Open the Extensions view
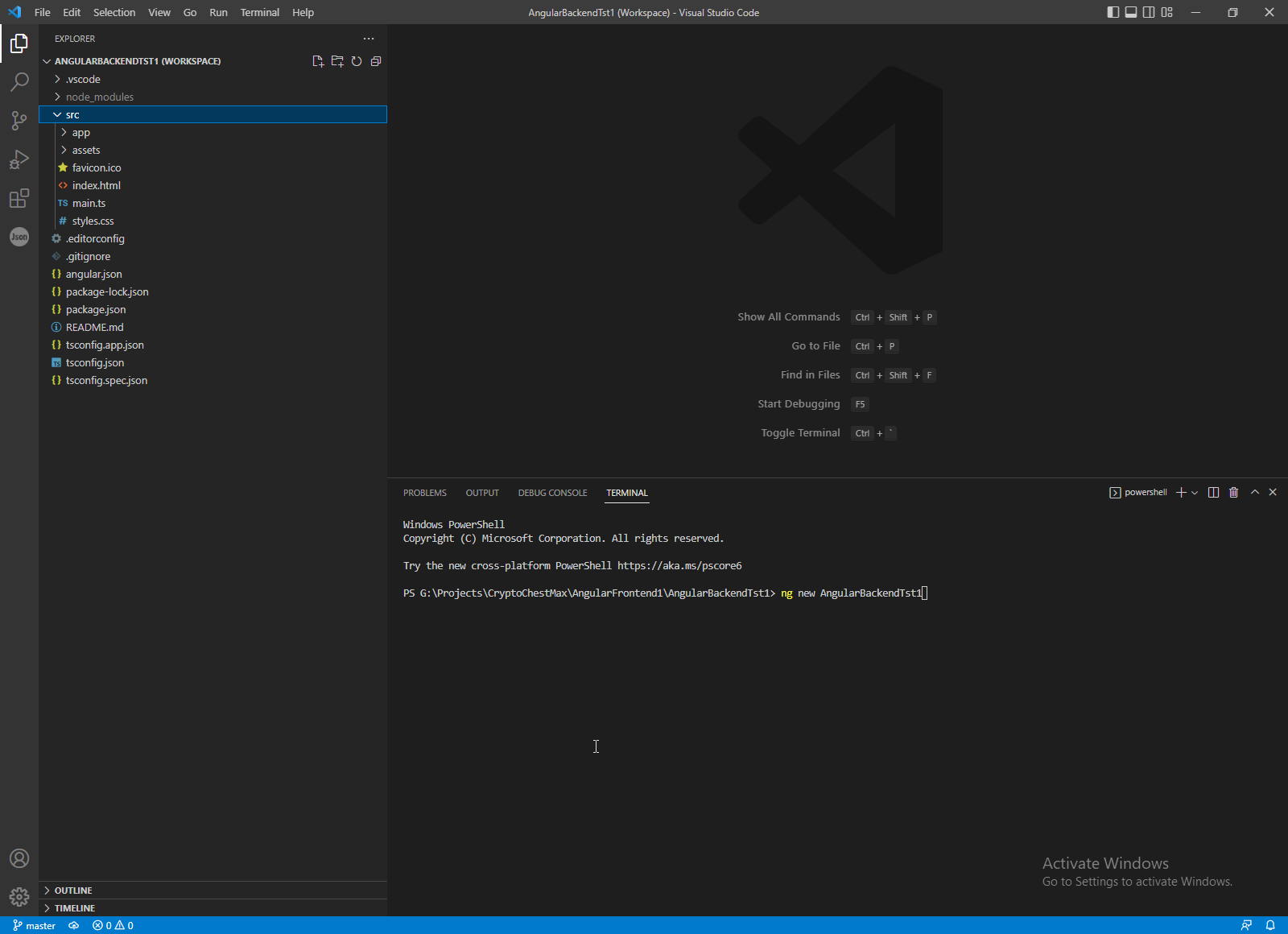 19,198
